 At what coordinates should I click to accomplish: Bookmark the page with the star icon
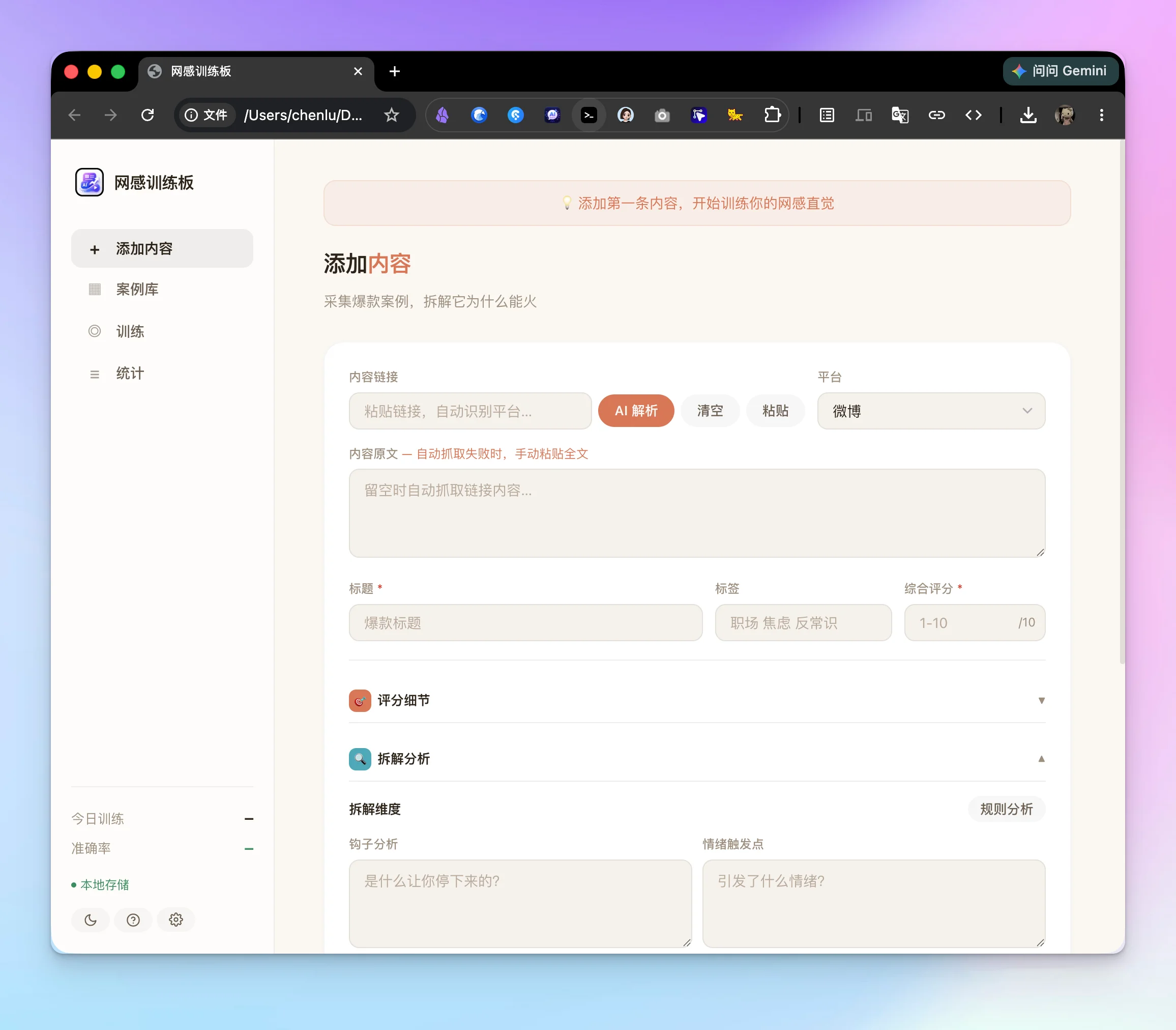(391, 115)
